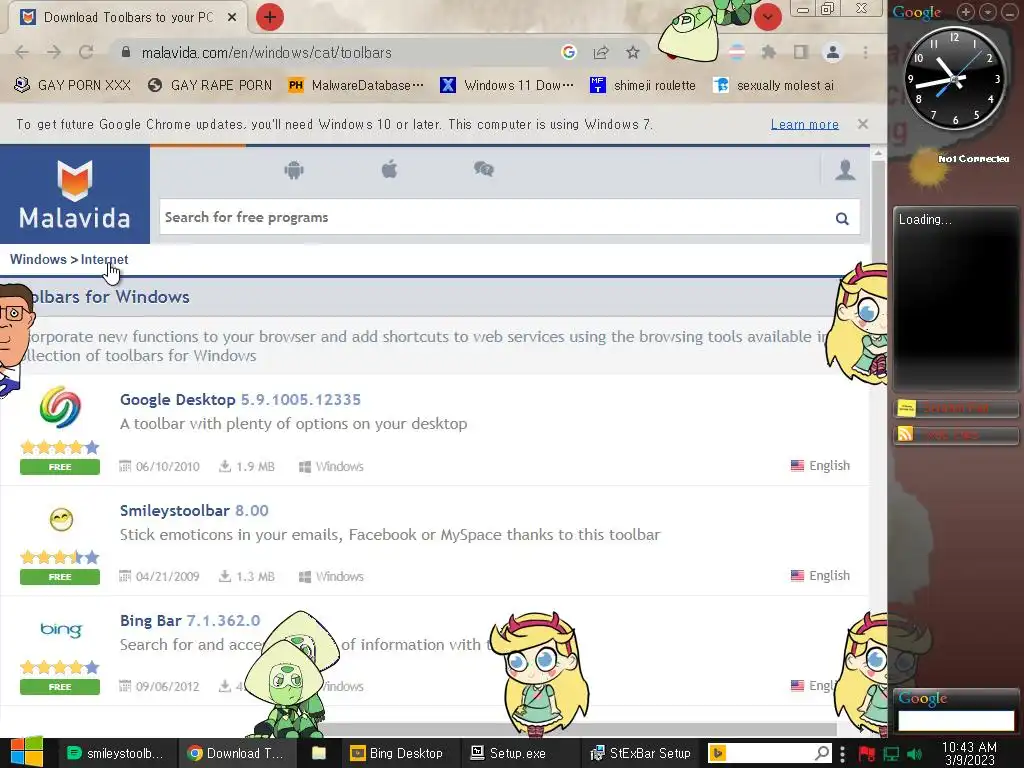Switch to StExBar Setup taskbar item
The height and width of the screenshot is (768, 1024).
pyautogui.click(x=640, y=753)
